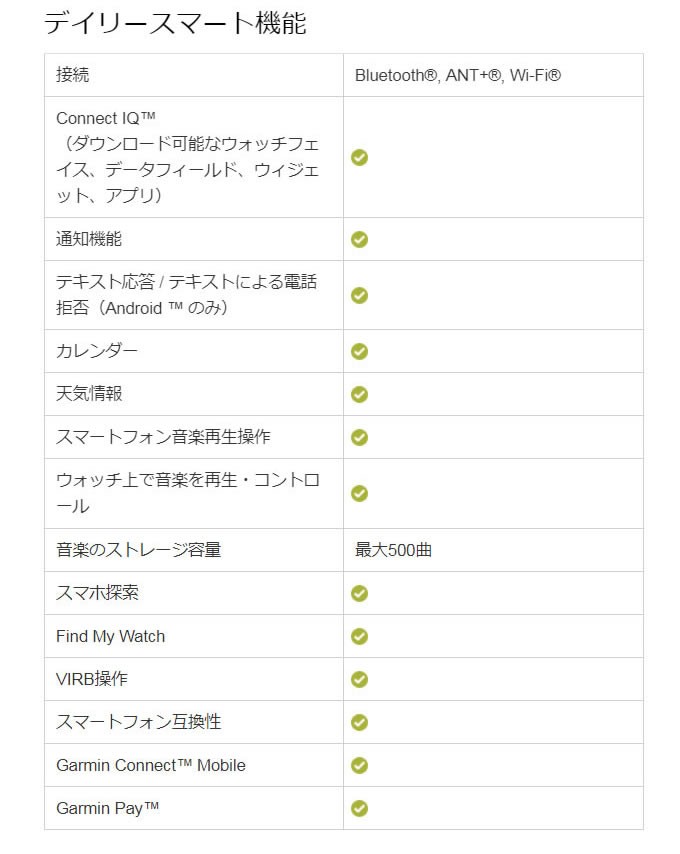Click the 接続 row label
680x854 pixels.
tap(72, 75)
